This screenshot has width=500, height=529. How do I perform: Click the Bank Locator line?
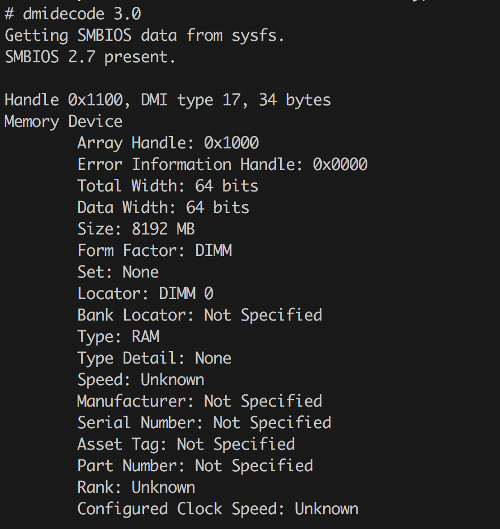200,315
